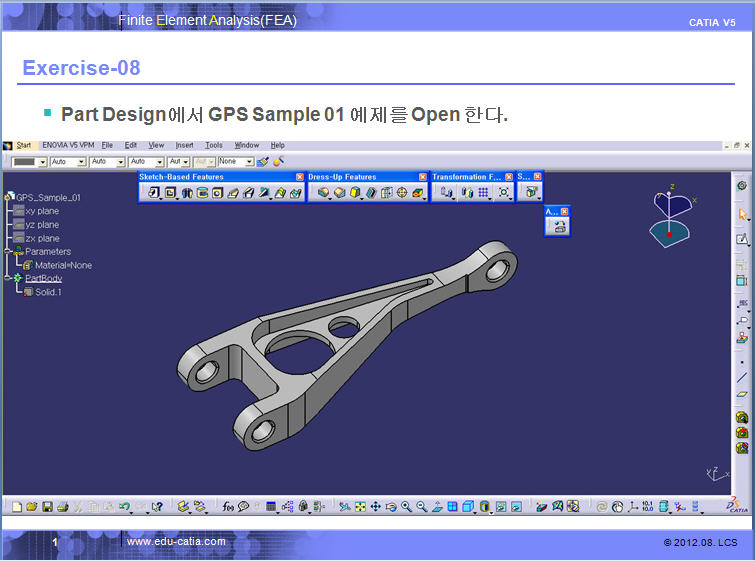The image size is (755, 562).
Task: Expand the Parameters tree node
Action: point(7,252)
